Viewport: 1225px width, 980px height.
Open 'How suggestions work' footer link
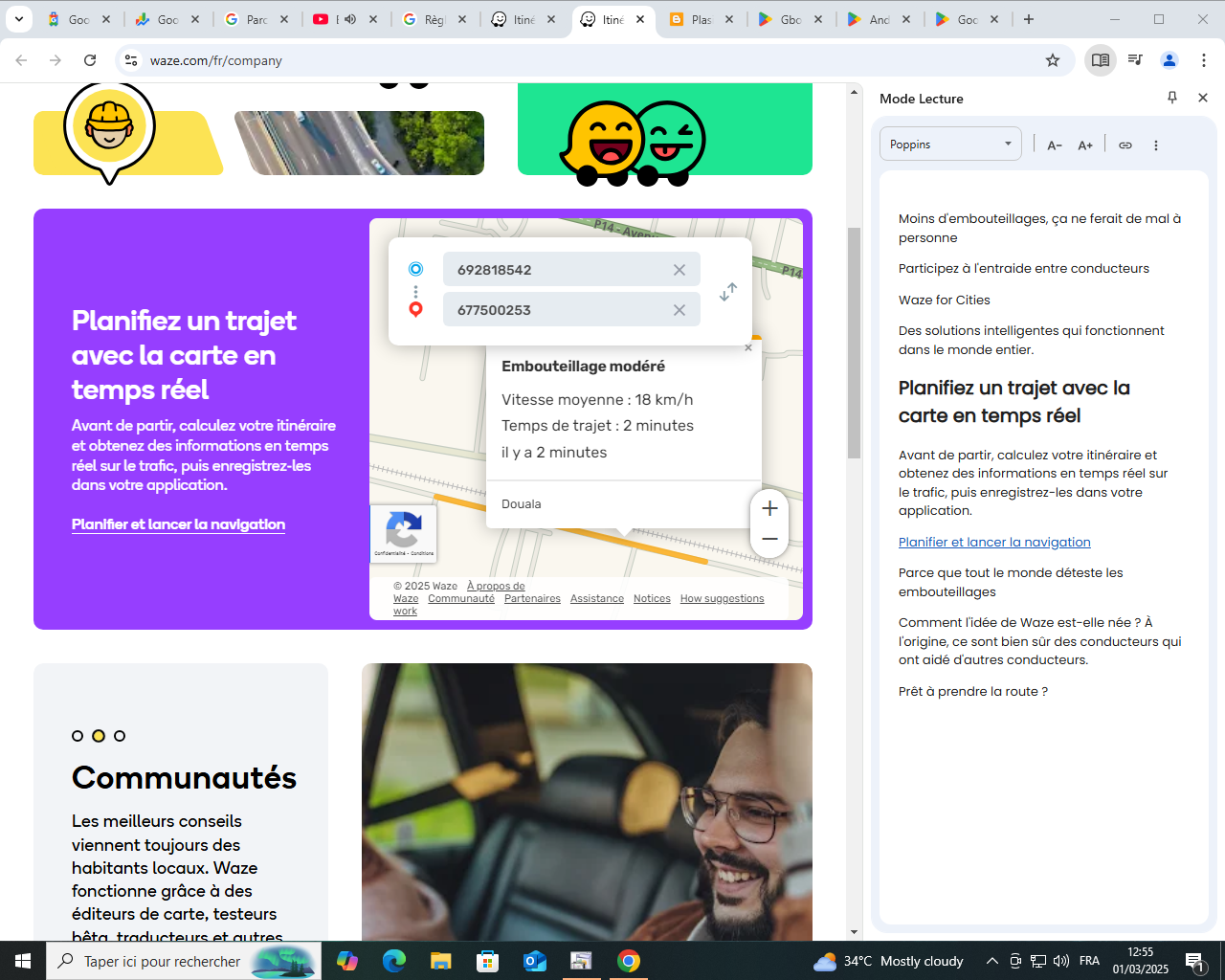pyautogui.click(x=723, y=598)
